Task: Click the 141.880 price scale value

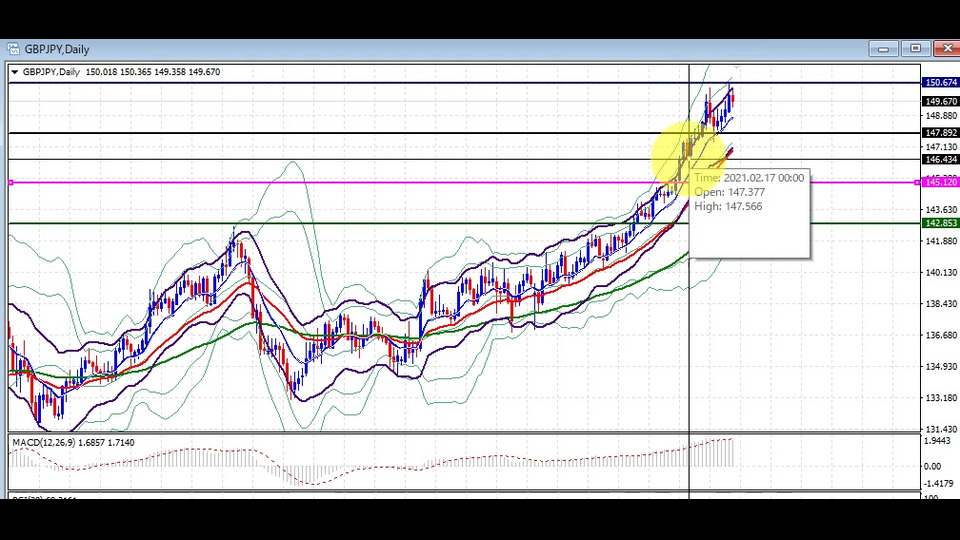Action: coord(941,241)
